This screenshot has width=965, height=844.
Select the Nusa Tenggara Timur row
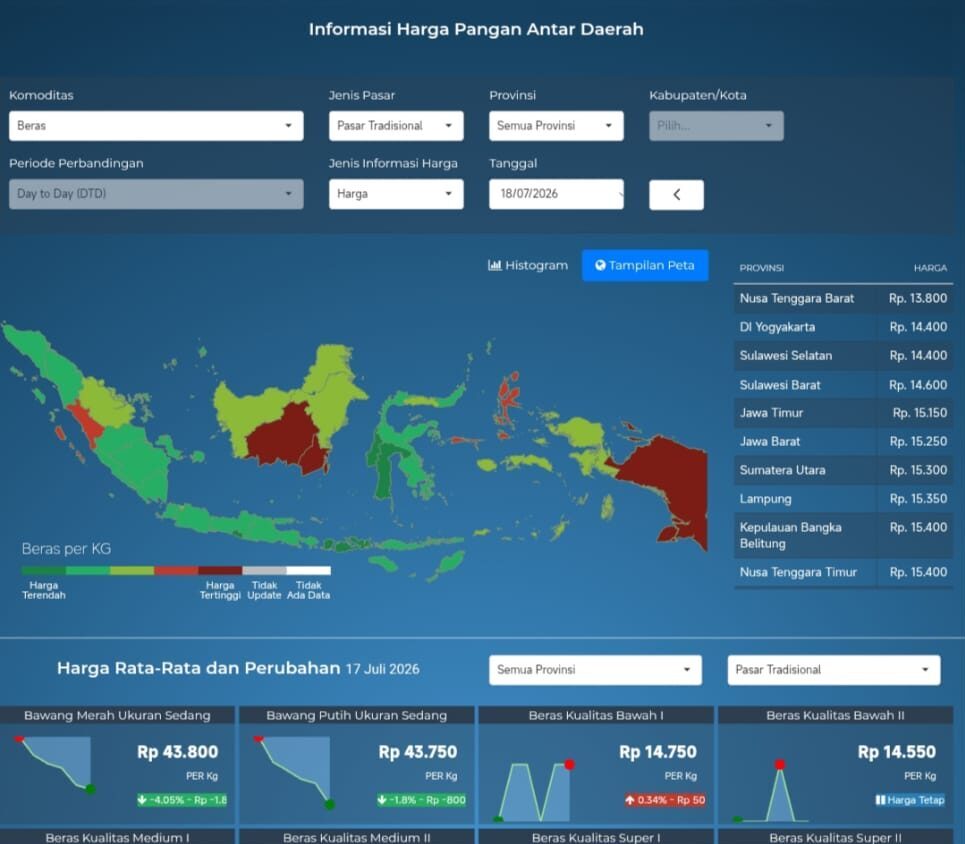click(843, 573)
